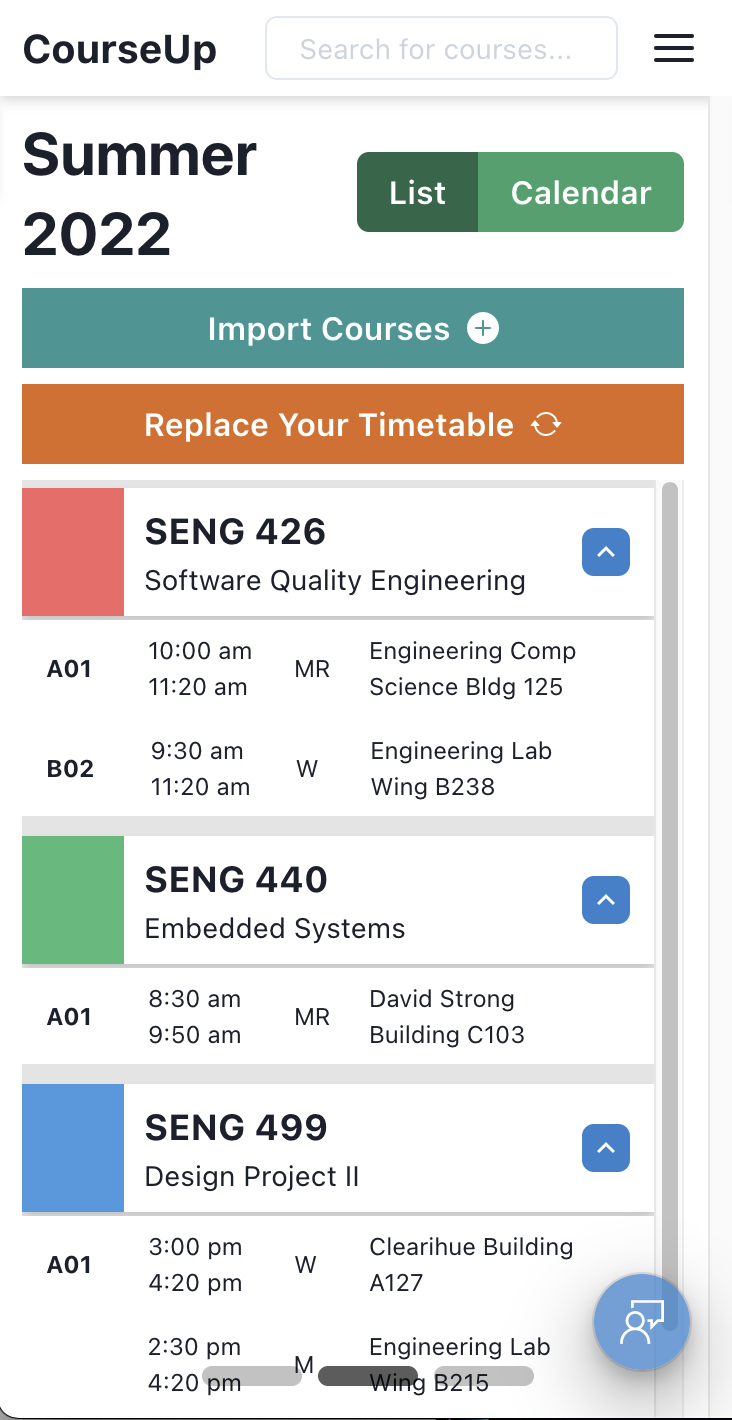
Task: Click the blue SENG 499 color swatch
Action: click(73, 1148)
